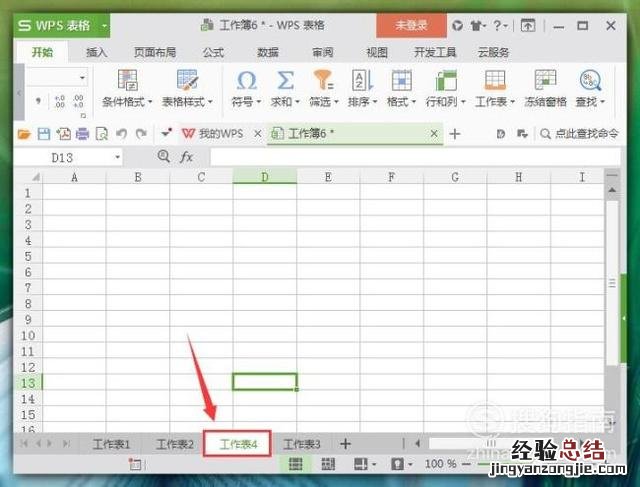Click the horizontal scrollbar left arrow
Screen dimensions: 640x487
point(418,443)
